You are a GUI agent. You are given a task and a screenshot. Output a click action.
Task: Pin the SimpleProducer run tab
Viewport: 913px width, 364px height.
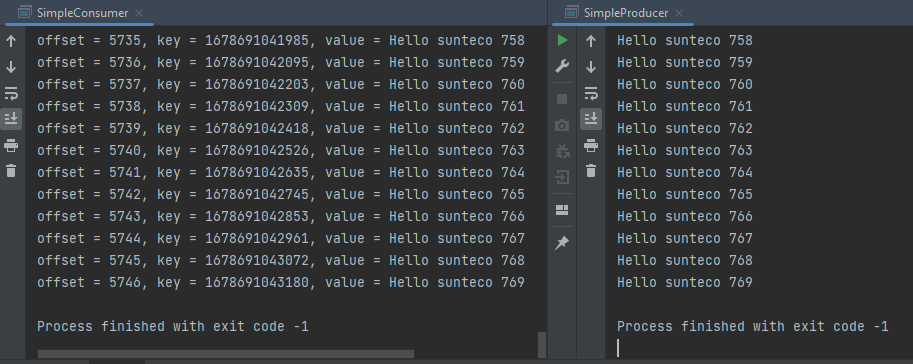[562, 243]
